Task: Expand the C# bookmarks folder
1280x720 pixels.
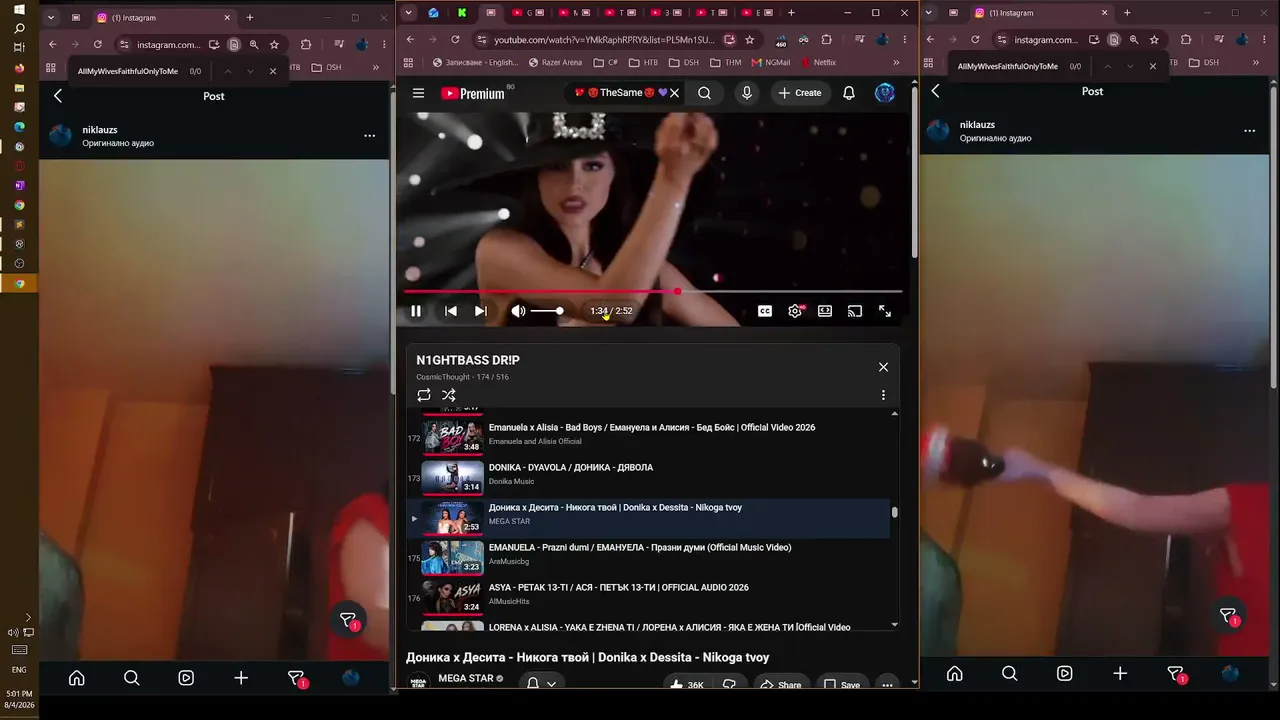Action: click(605, 62)
